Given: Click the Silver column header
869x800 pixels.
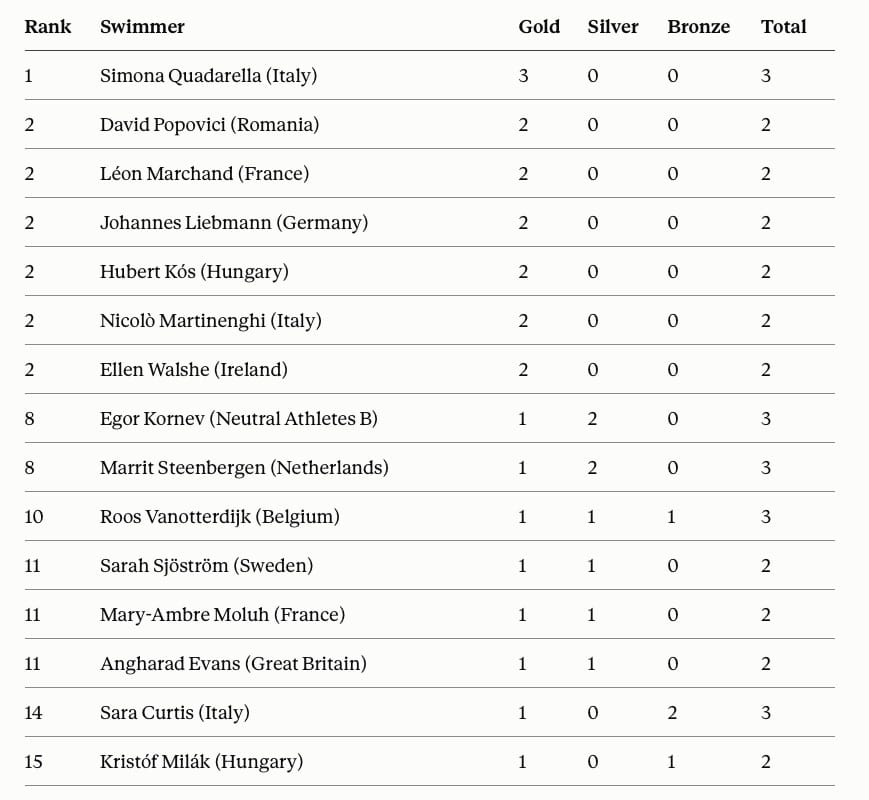Looking at the screenshot, I should pyautogui.click(x=613, y=27).
